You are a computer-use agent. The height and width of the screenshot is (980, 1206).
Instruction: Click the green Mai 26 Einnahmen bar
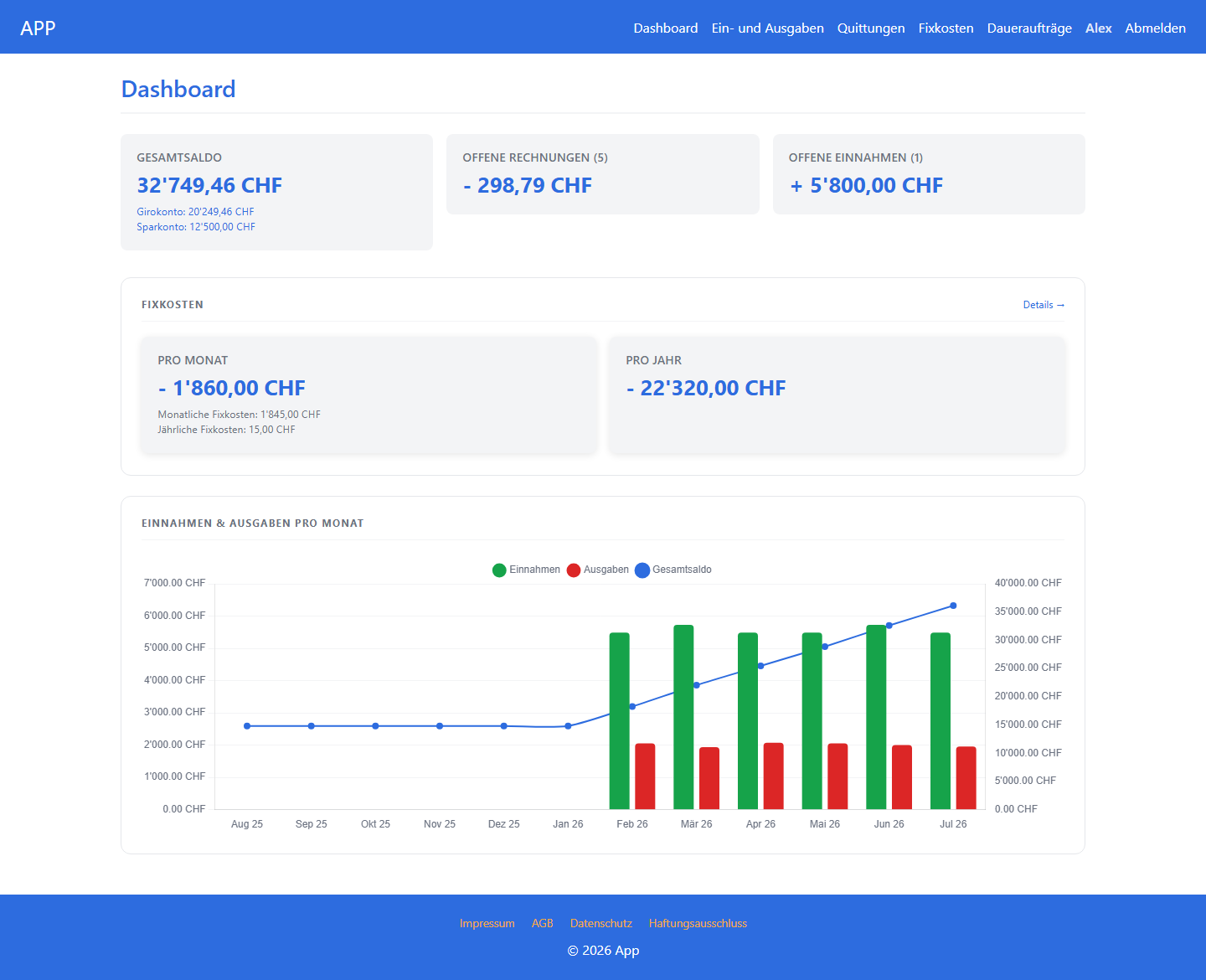812,721
